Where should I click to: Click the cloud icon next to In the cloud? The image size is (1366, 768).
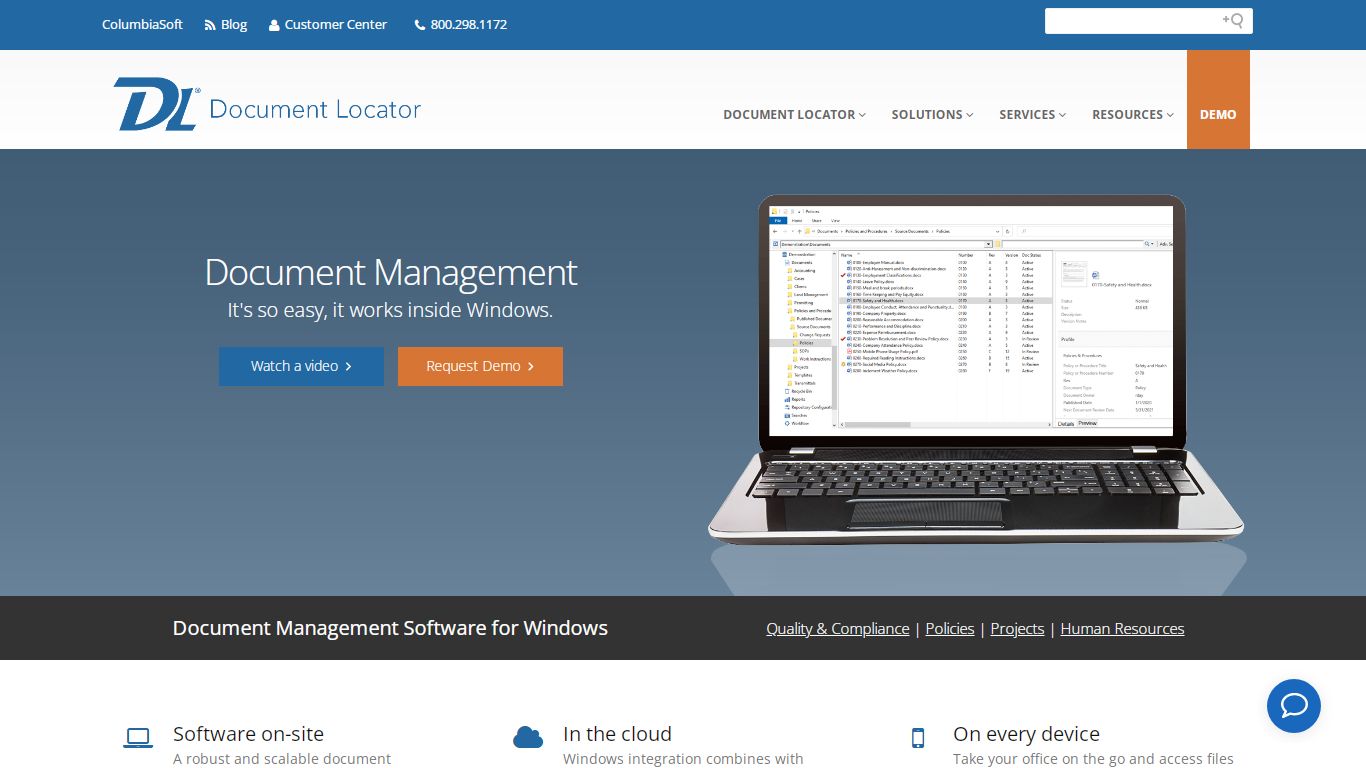(528, 737)
